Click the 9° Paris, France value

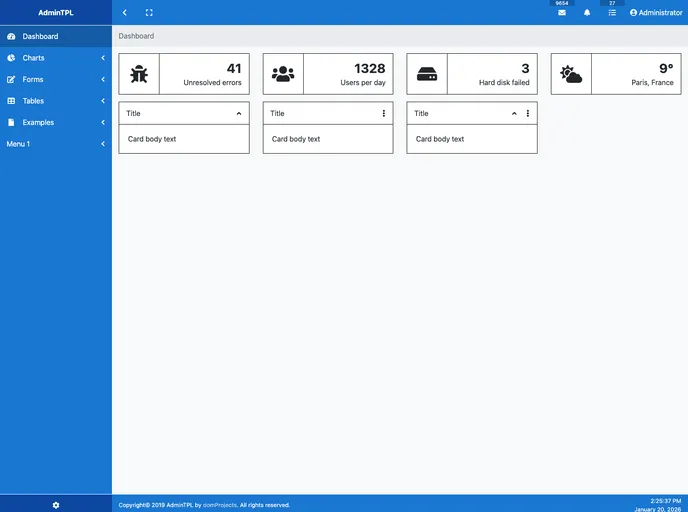(x=666, y=68)
